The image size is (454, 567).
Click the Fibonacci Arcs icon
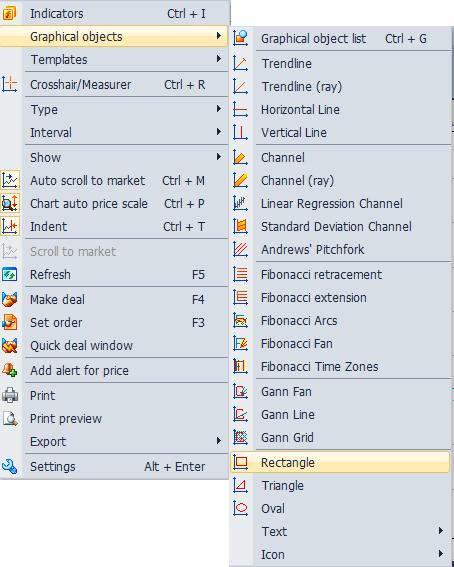click(240, 320)
